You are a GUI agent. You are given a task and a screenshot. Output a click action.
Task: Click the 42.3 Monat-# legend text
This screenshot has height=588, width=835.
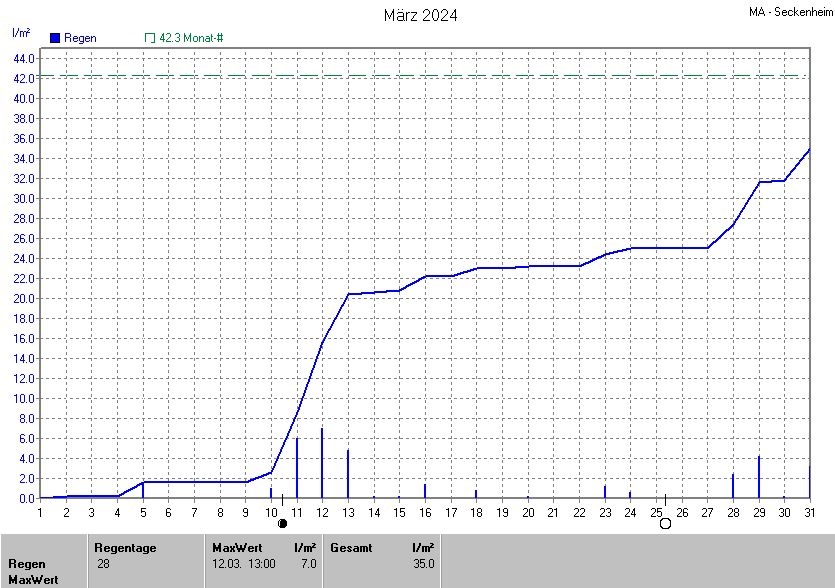[191, 38]
